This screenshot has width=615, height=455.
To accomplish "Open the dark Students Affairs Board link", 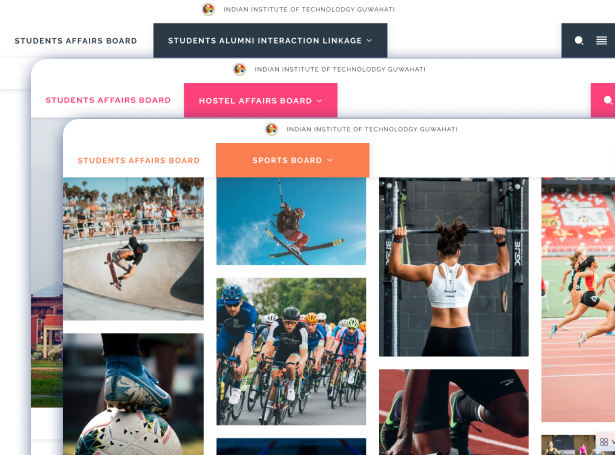I will (x=76, y=41).
